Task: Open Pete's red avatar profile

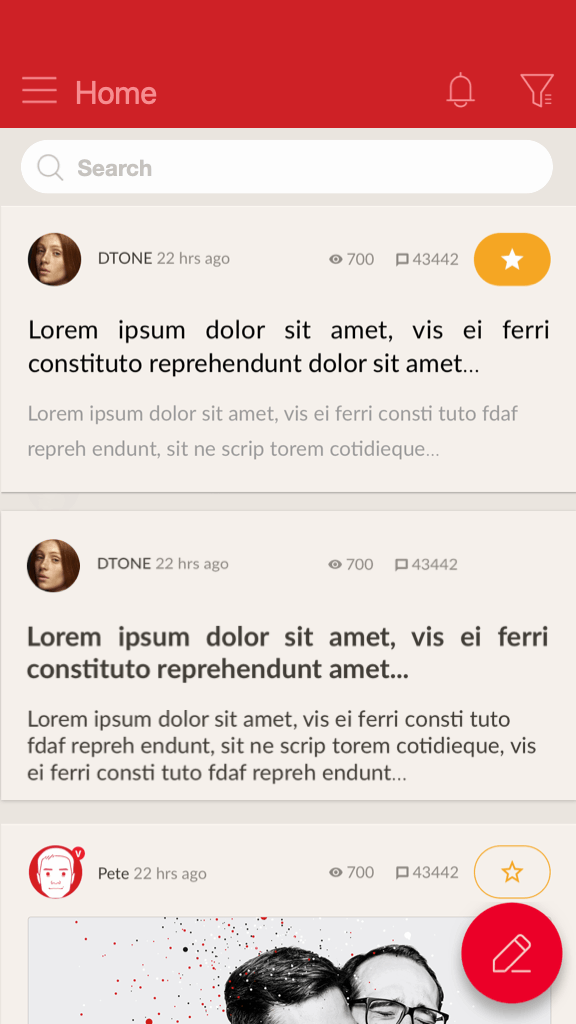Action: [x=56, y=872]
